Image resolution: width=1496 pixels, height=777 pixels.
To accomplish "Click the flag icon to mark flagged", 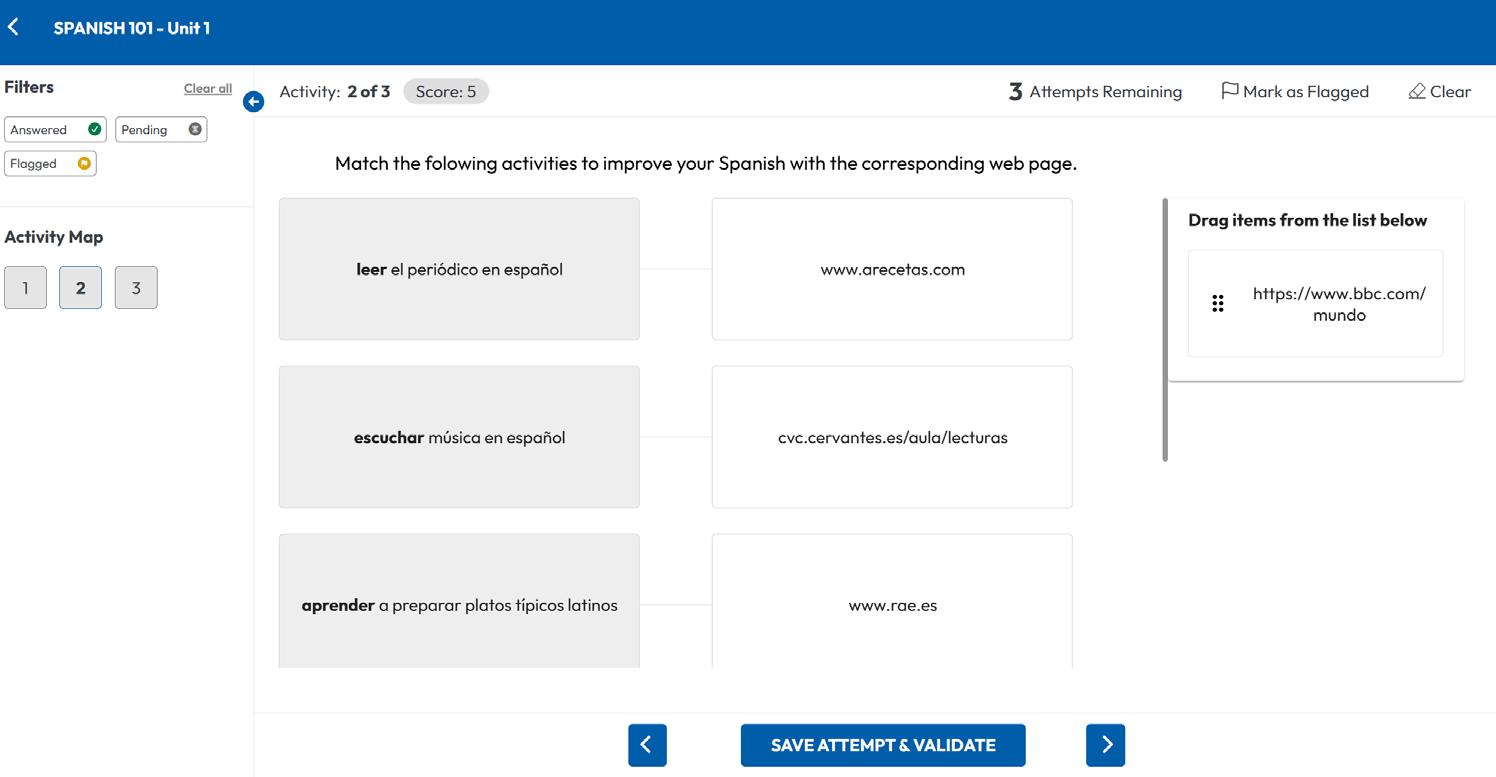I will coord(1230,91).
